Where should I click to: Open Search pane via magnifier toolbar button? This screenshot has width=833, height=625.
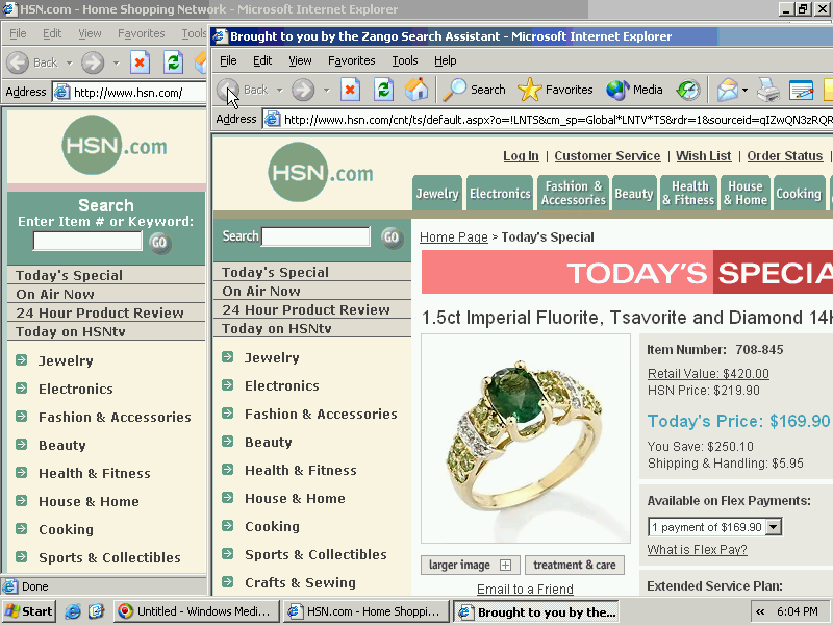[x=474, y=89]
